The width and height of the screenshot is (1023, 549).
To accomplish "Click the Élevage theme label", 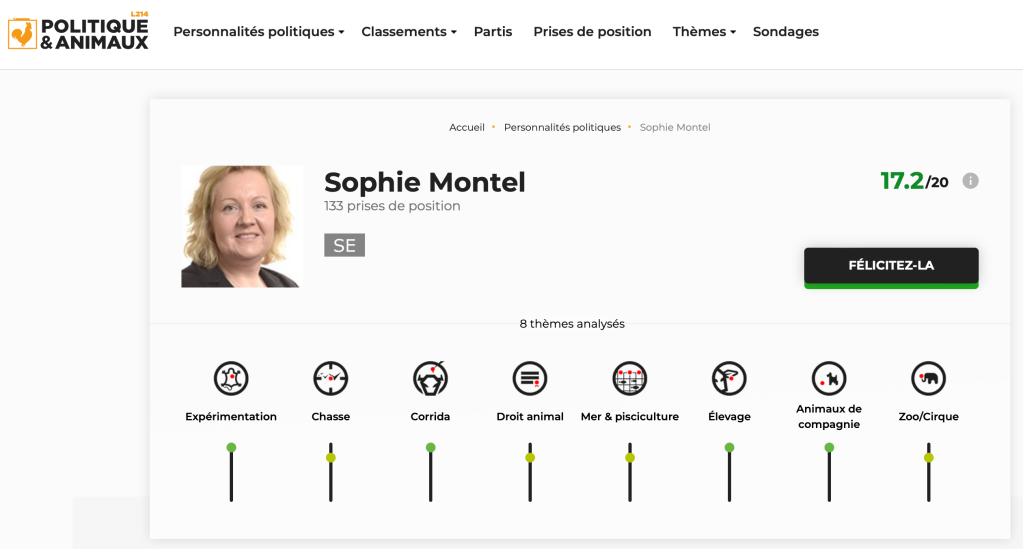I will click(x=729, y=416).
